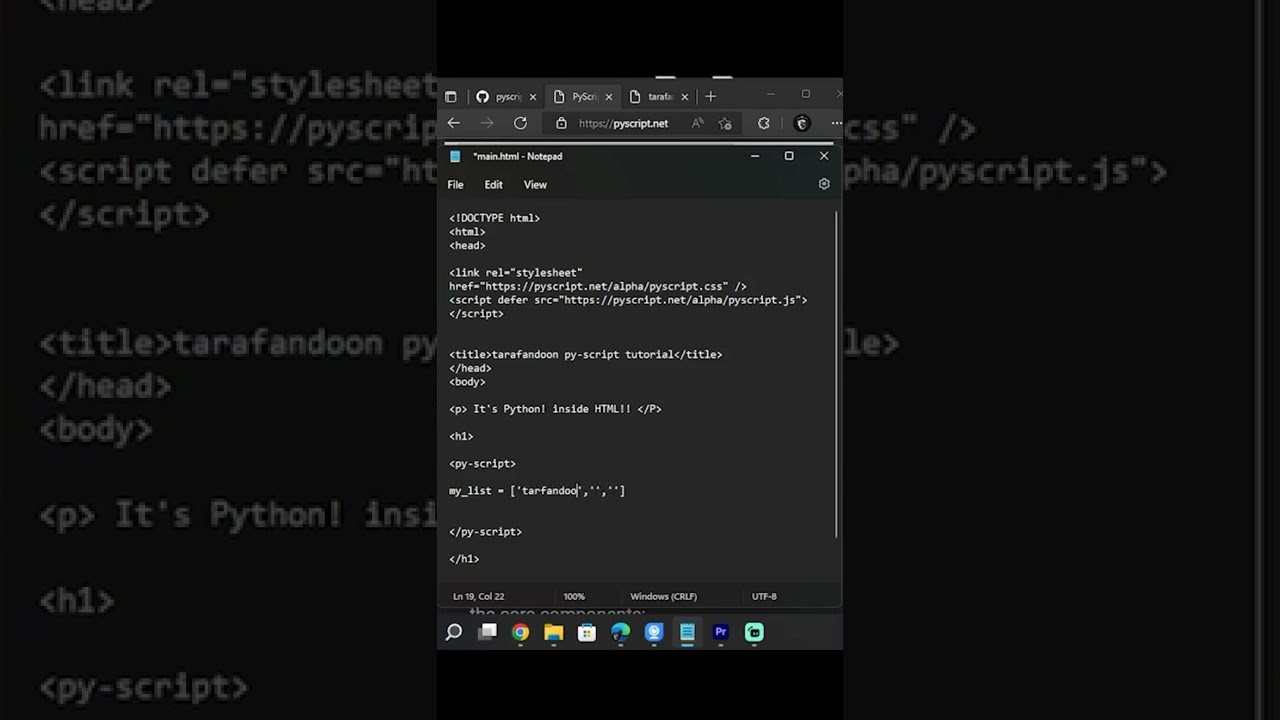Switch to the GitHub pyscript browser tab
This screenshot has width=1280, height=720.
(498, 97)
